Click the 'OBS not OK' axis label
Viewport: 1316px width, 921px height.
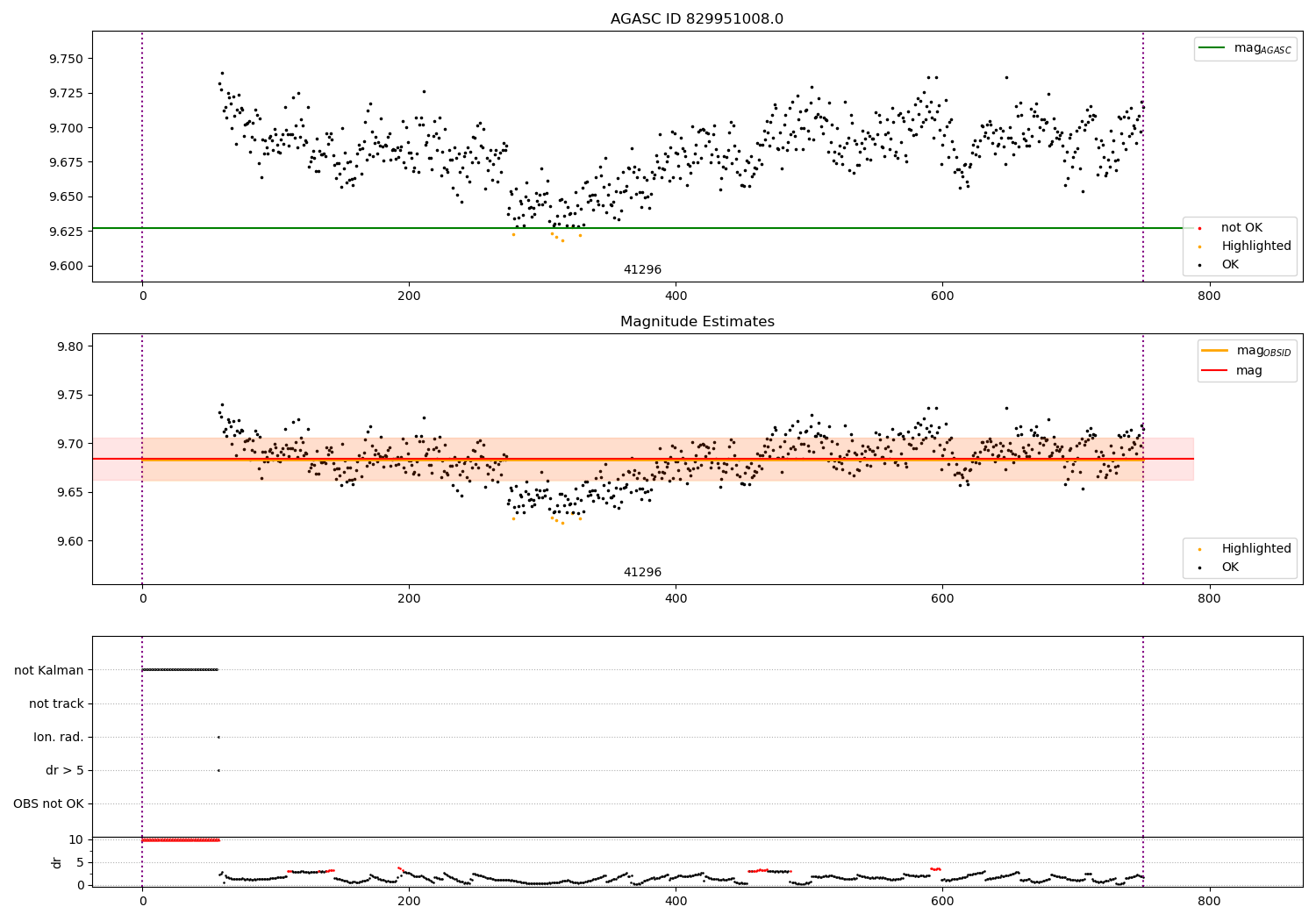tap(49, 803)
